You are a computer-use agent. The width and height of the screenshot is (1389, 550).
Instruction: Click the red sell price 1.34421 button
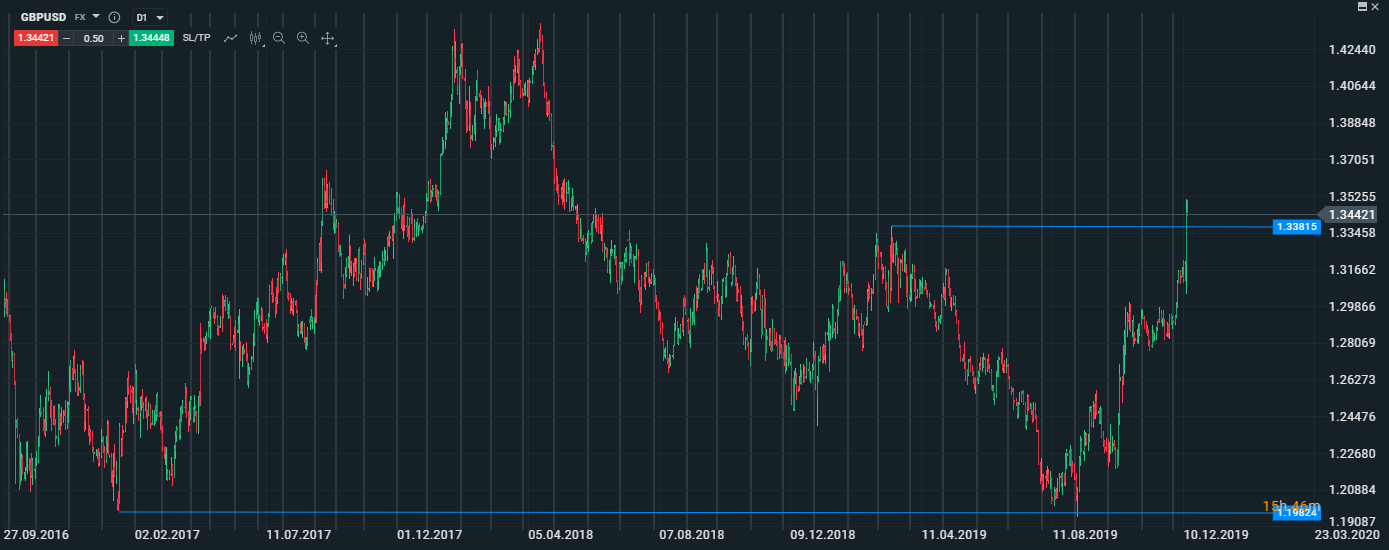[35, 38]
